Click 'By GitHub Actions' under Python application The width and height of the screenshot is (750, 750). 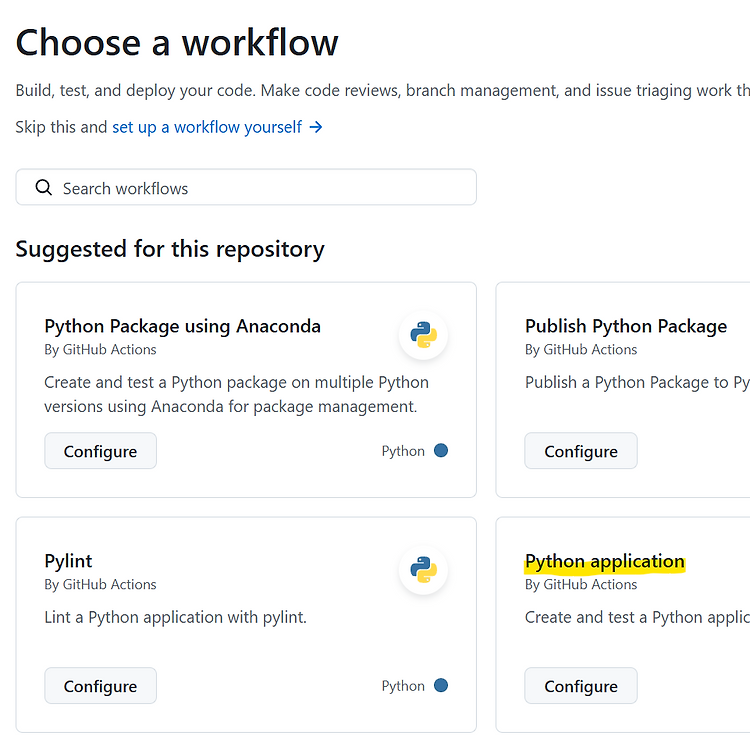[581, 585]
